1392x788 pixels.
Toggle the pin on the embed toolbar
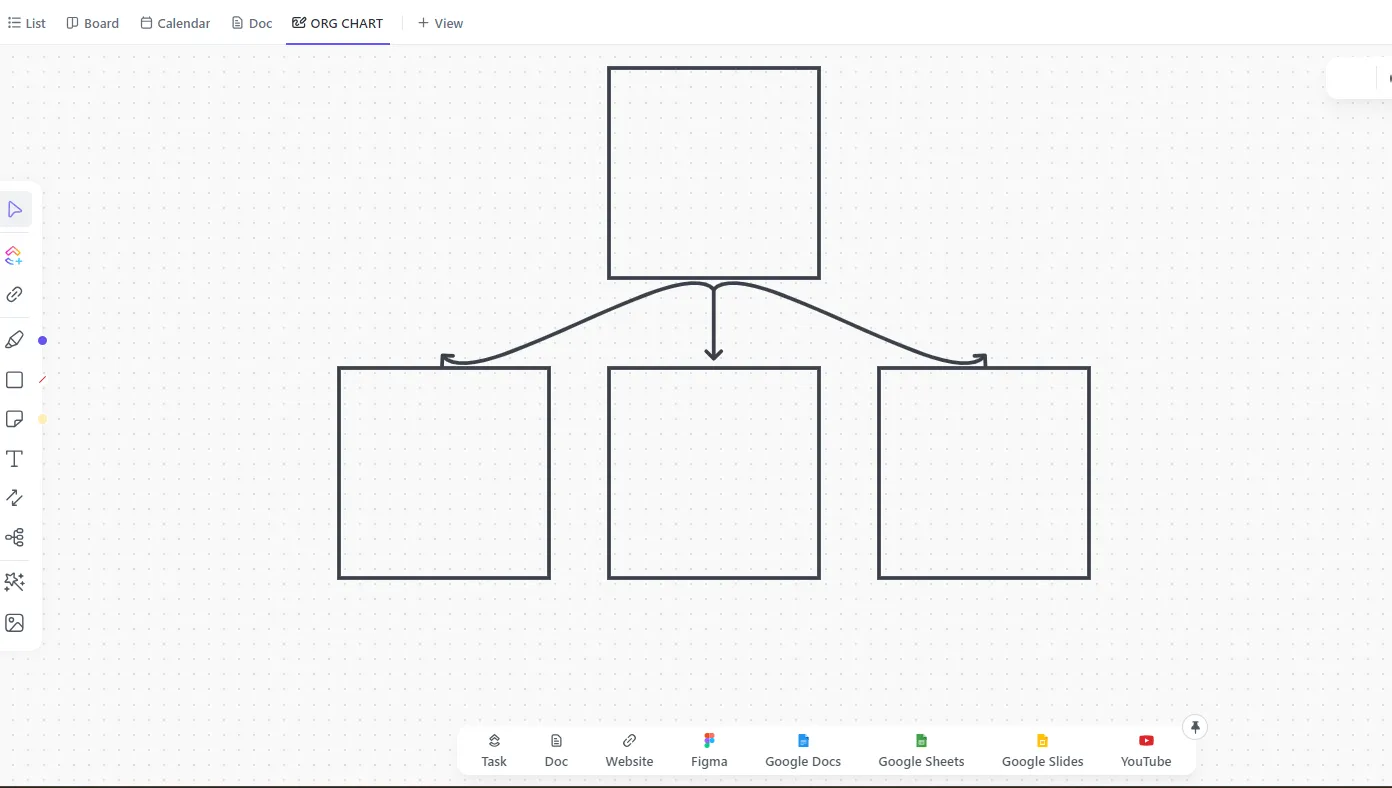pyautogui.click(x=1195, y=727)
